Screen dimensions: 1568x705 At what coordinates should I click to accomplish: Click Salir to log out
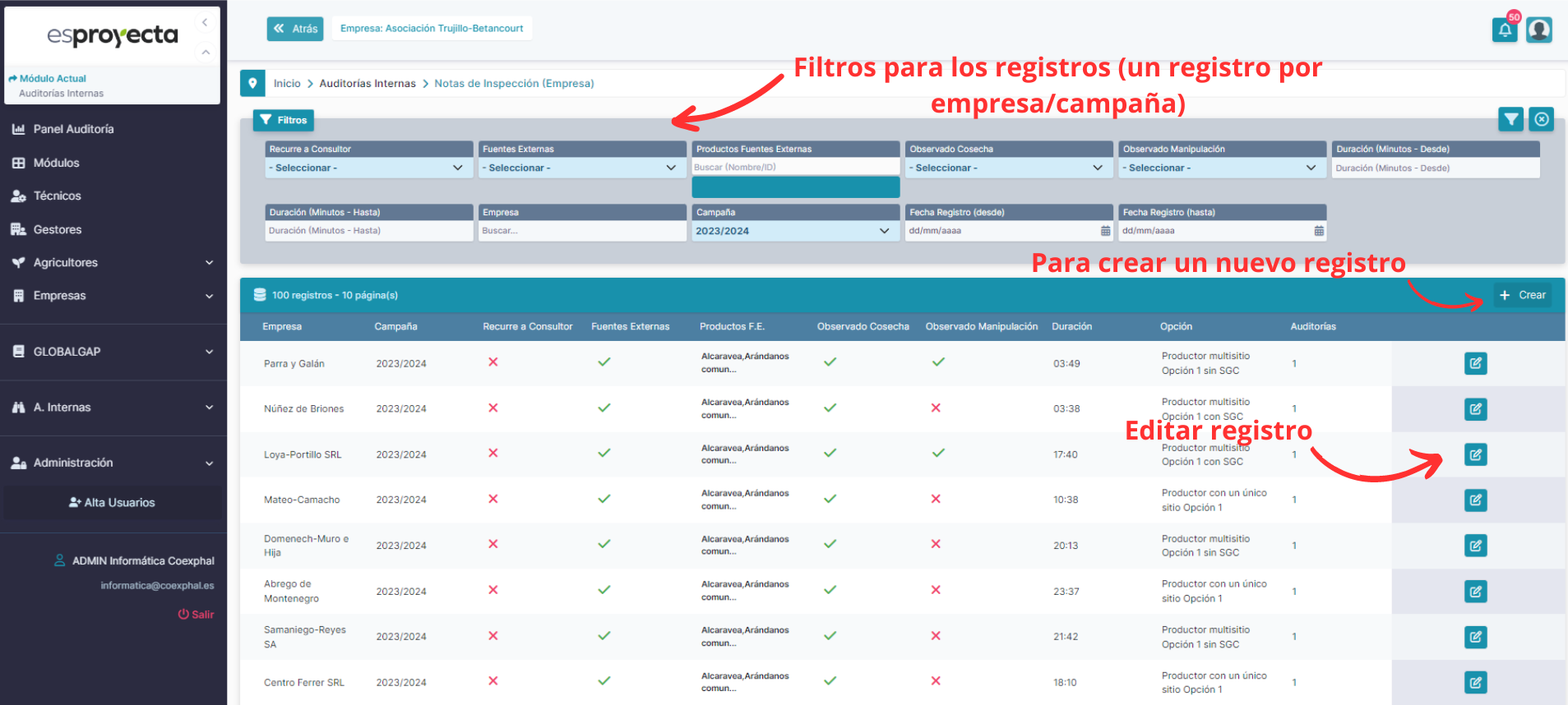coord(196,615)
